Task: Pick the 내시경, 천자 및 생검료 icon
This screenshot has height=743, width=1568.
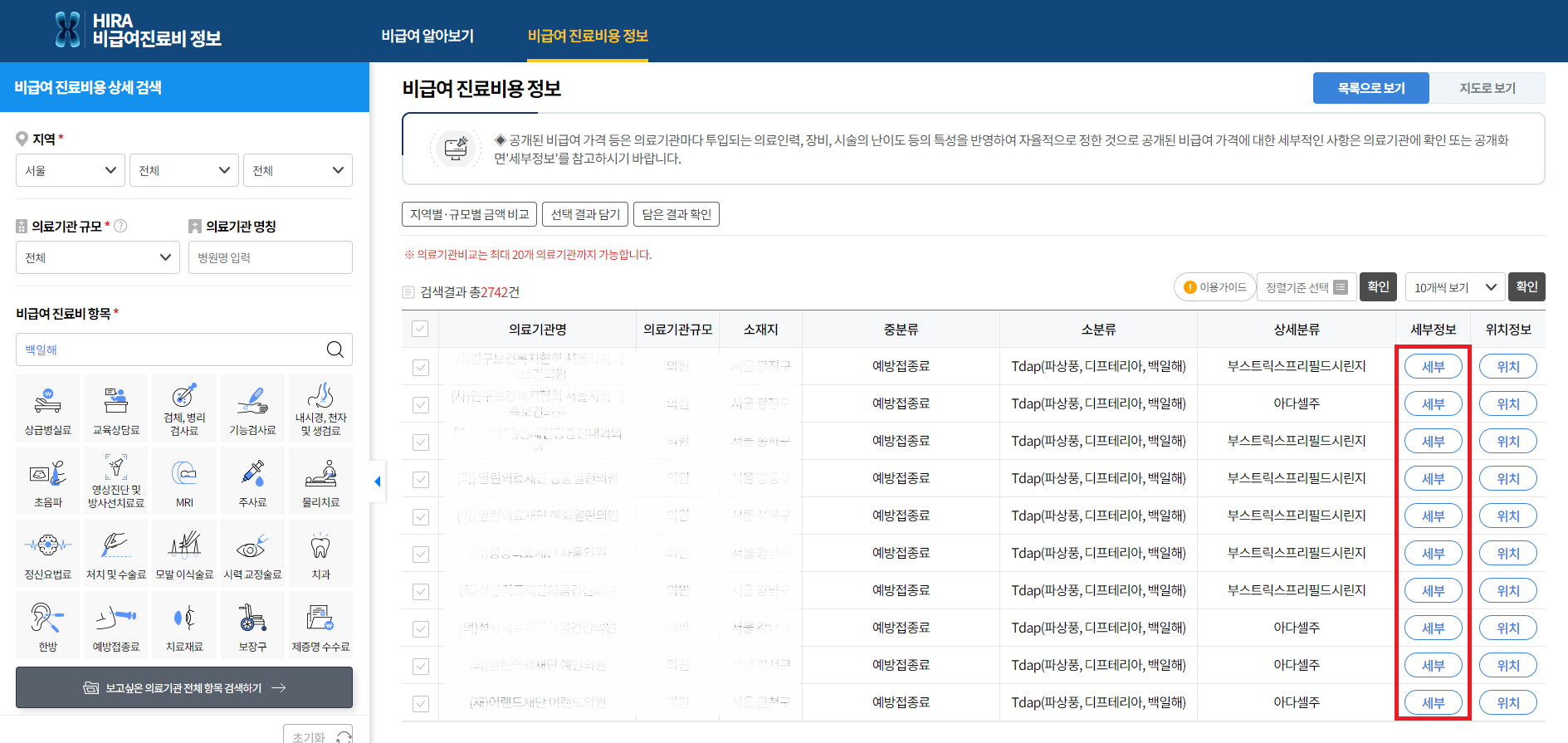Action: 320,408
